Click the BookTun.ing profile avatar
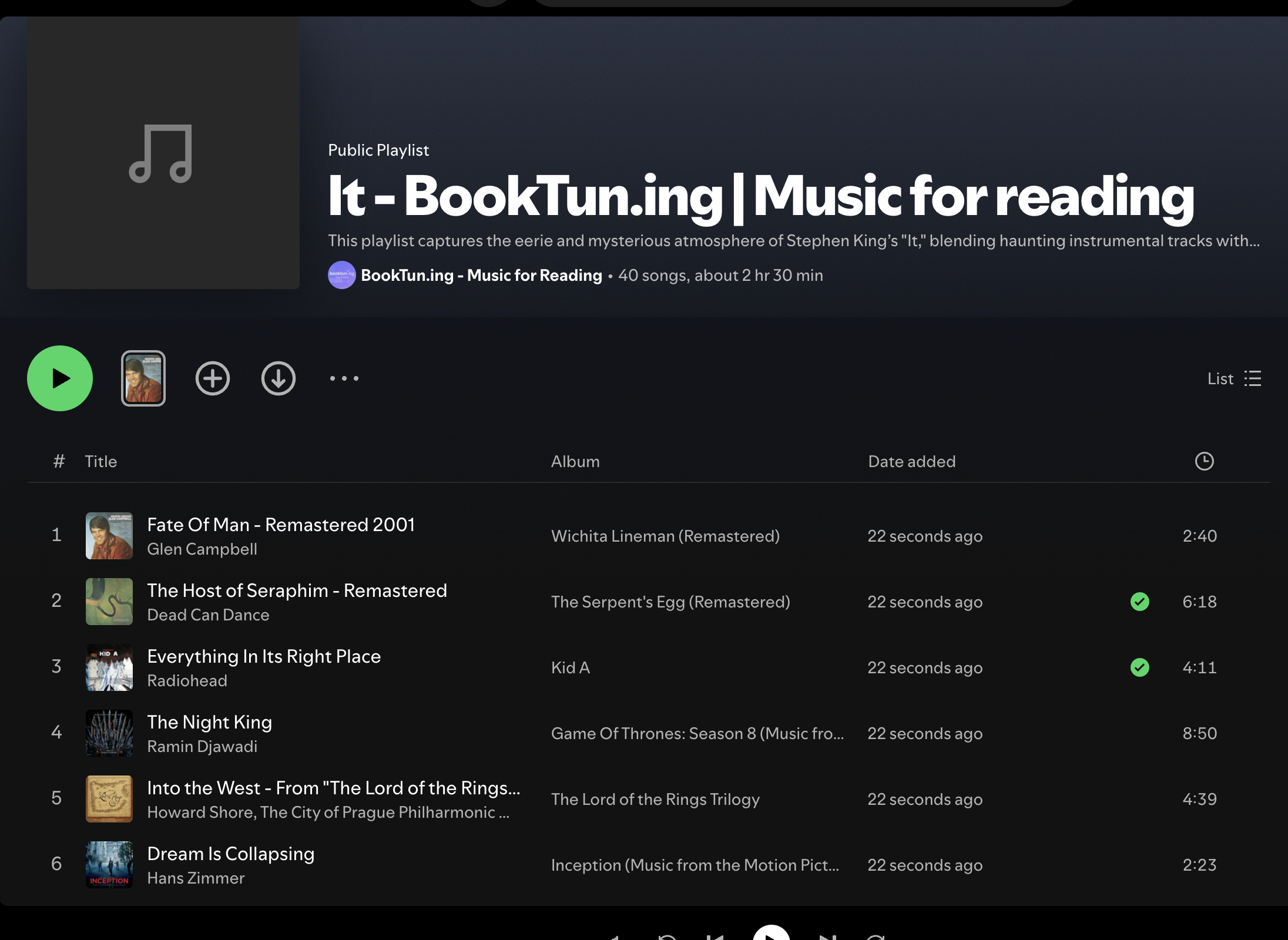This screenshot has height=940, width=1288. [x=342, y=275]
